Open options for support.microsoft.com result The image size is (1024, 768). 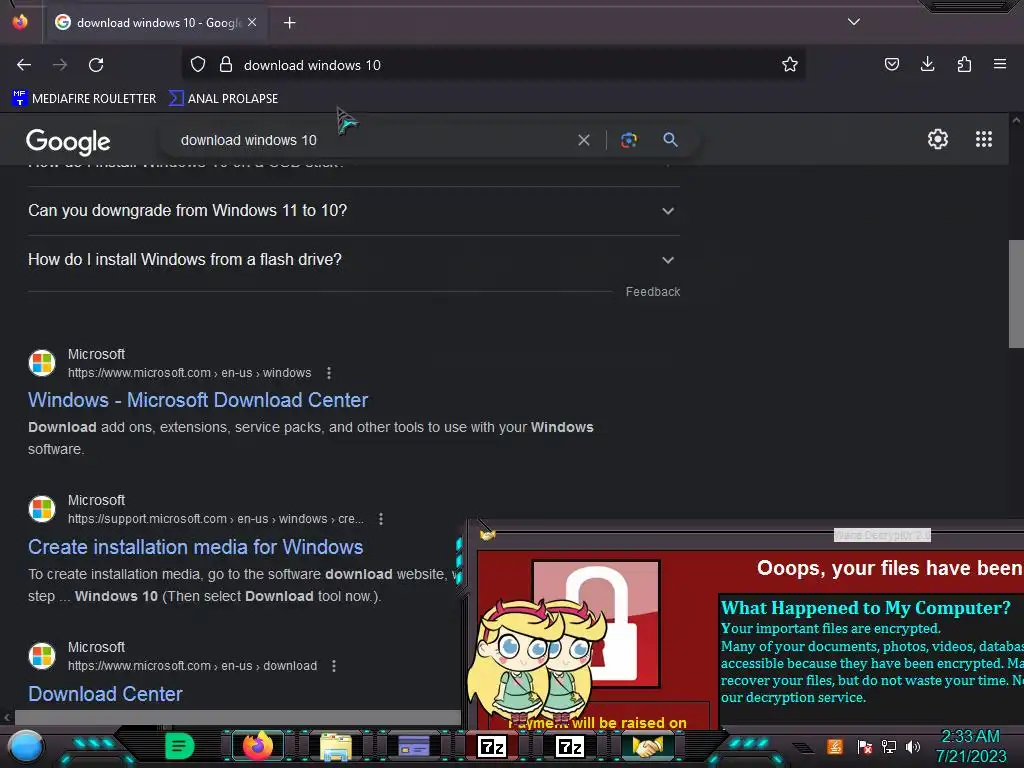(381, 519)
